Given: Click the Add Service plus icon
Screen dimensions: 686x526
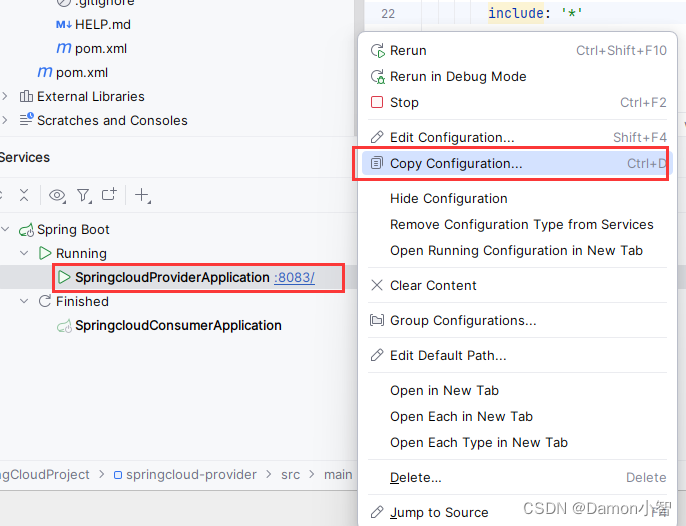Looking at the screenshot, I should pos(143,195).
